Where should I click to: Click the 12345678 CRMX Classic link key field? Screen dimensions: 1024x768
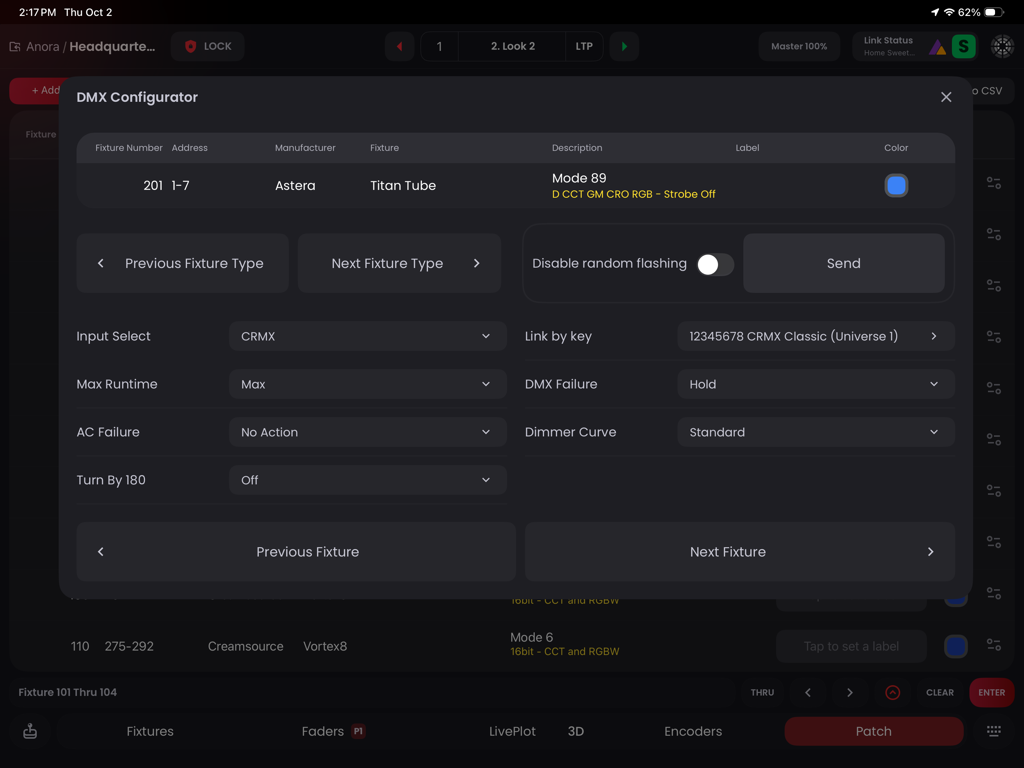(815, 336)
